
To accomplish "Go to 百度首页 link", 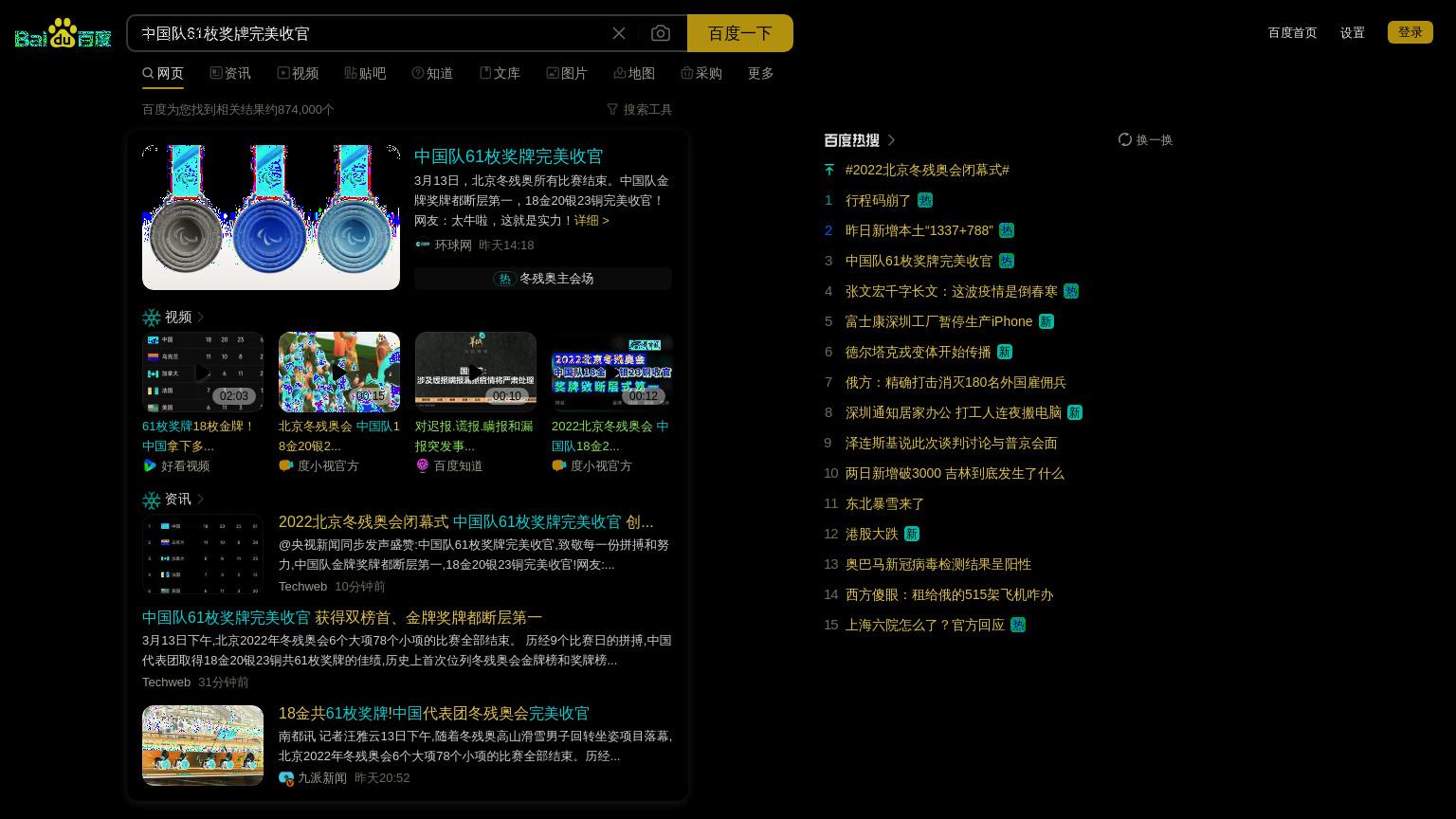I will point(1292,32).
